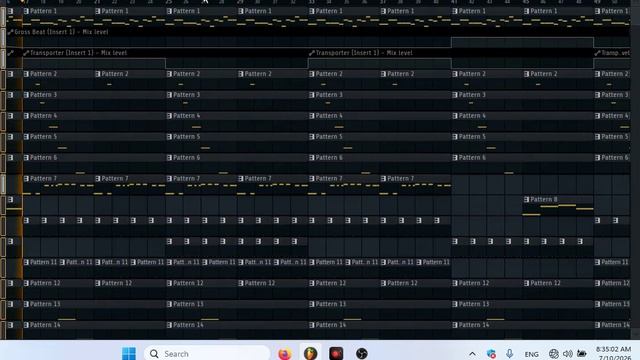Open menu icon of Pattern 3 clip at bar 17
Image resolution: width=640 pixels, height=360 pixels.
[x=26, y=95]
